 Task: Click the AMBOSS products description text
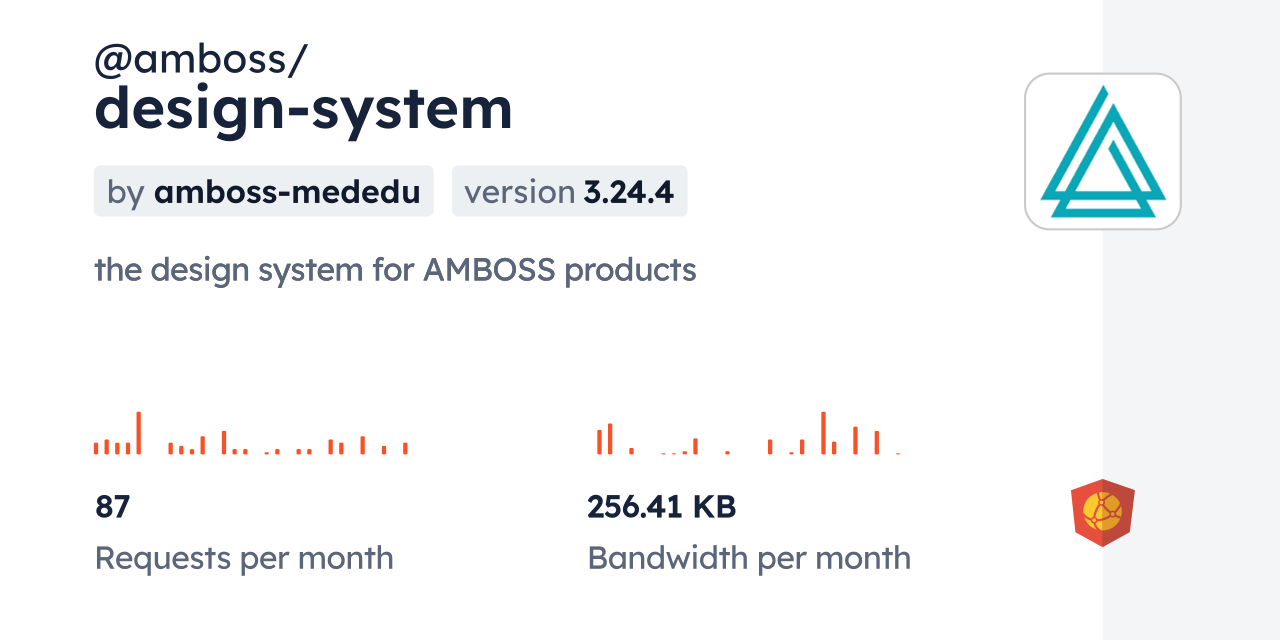(x=395, y=269)
